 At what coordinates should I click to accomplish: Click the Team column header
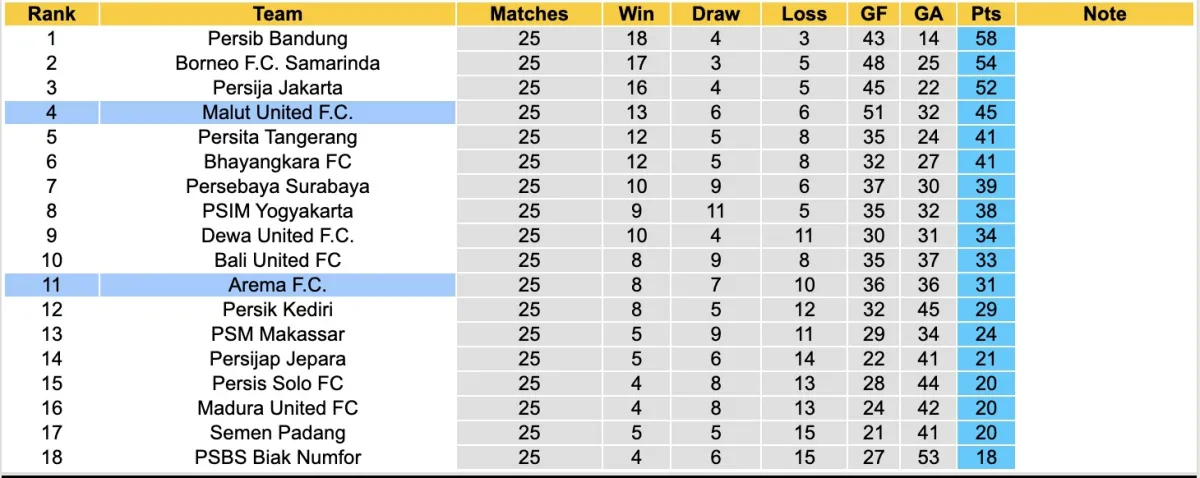pyautogui.click(x=277, y=14)
